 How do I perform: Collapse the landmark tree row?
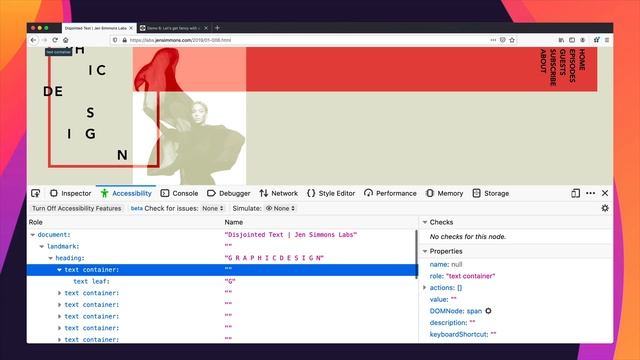pos(42,246)
